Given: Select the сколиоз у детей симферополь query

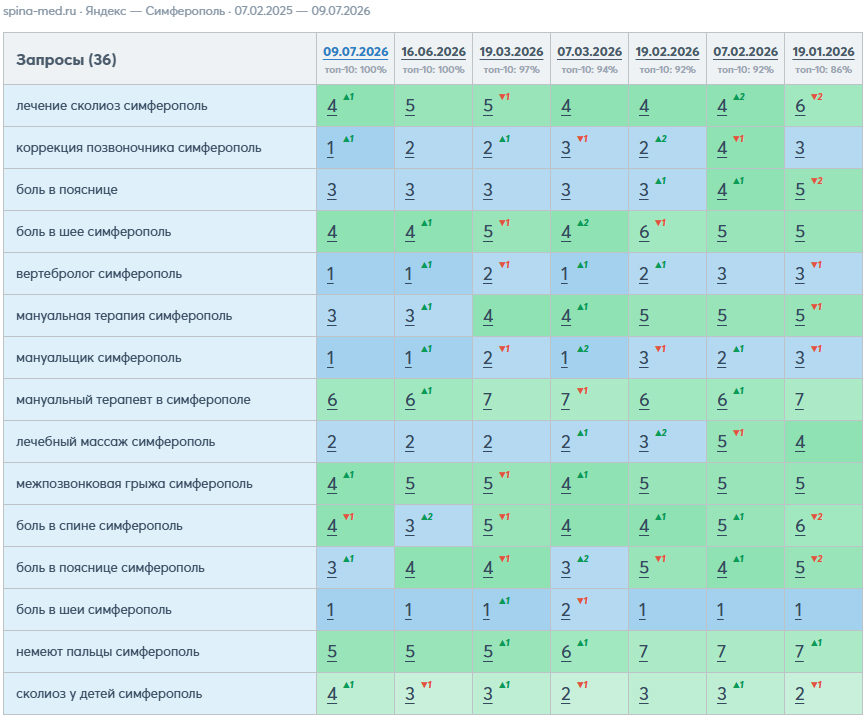Looking at the screenshot, I should (109, 693).
